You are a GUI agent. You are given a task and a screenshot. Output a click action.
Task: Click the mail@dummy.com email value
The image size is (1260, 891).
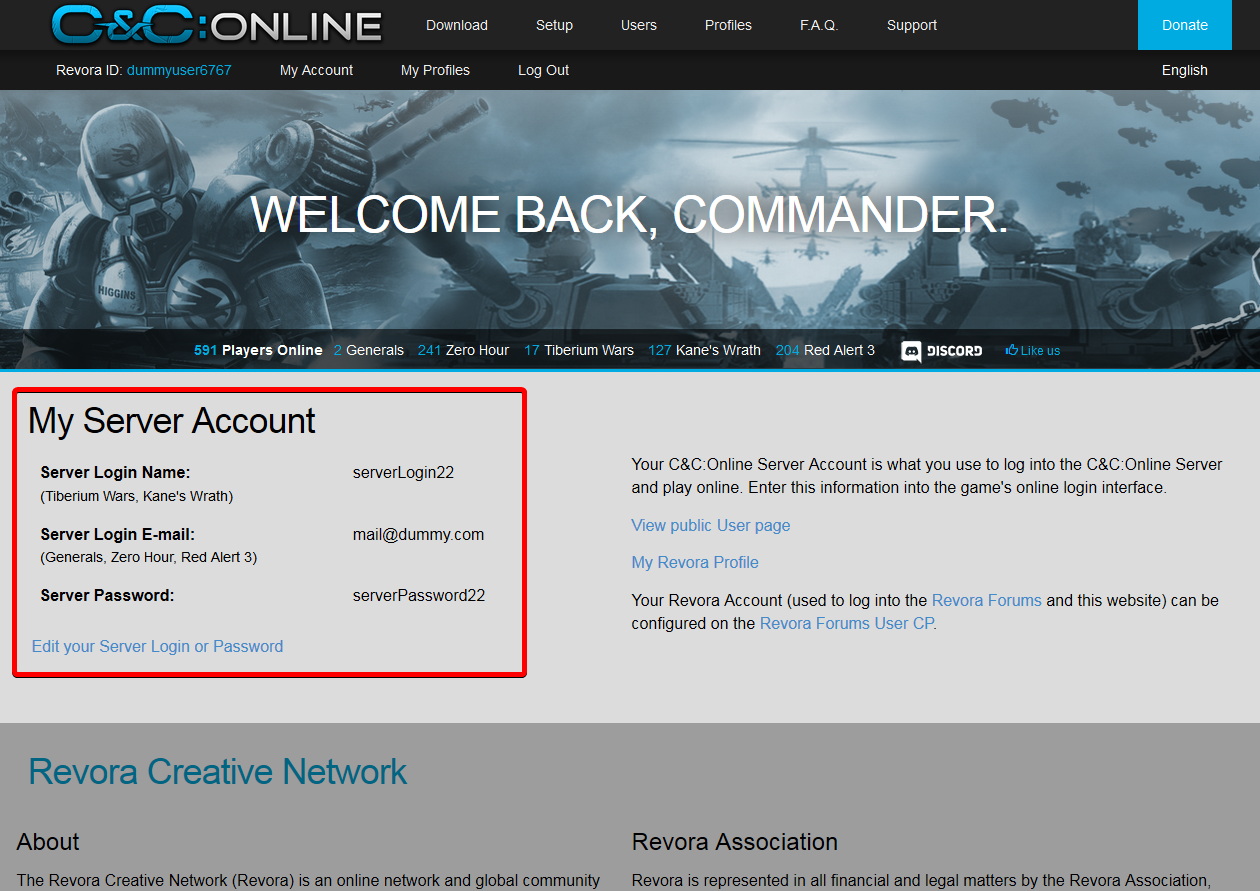coord(418,534)
